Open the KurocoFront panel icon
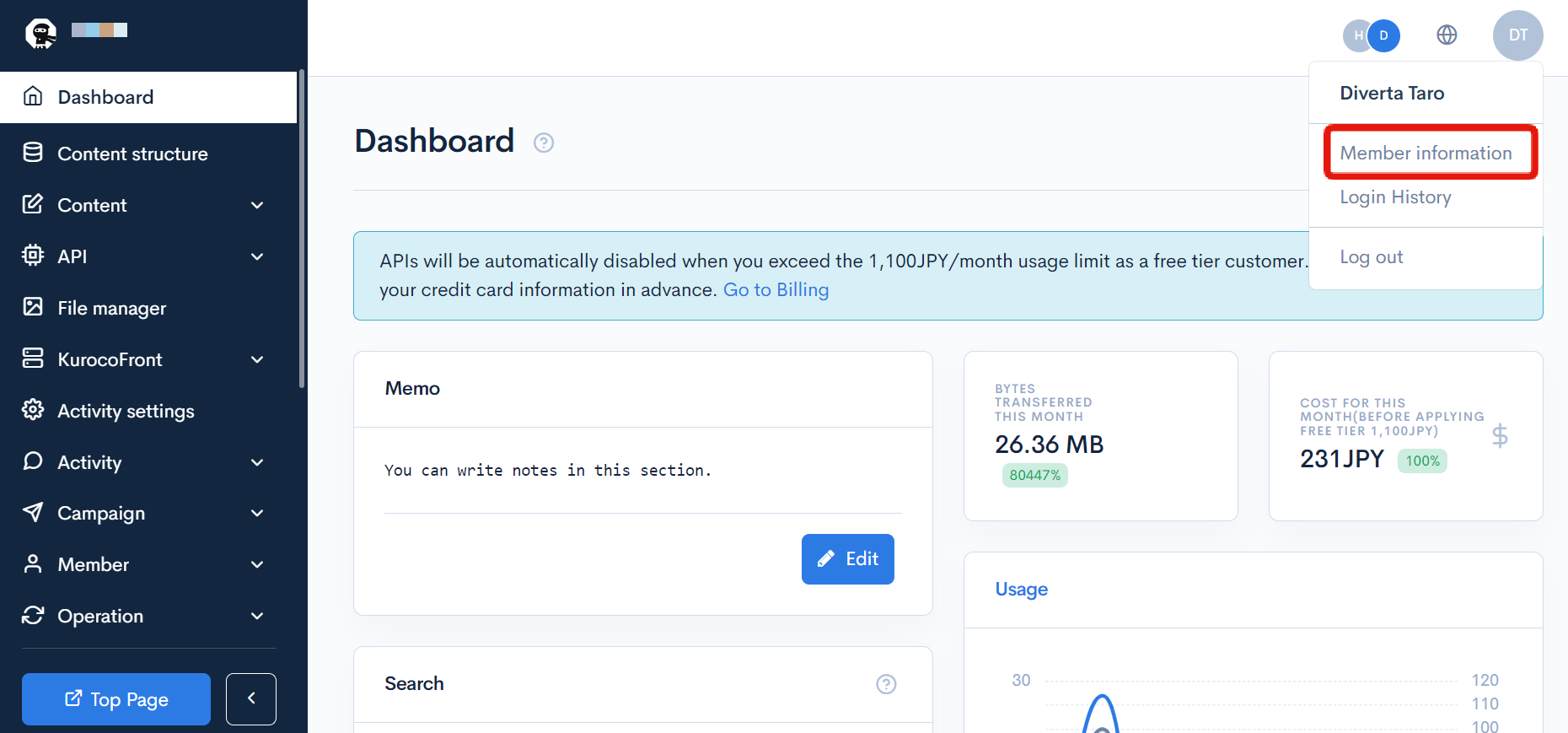 coord(33,358)
